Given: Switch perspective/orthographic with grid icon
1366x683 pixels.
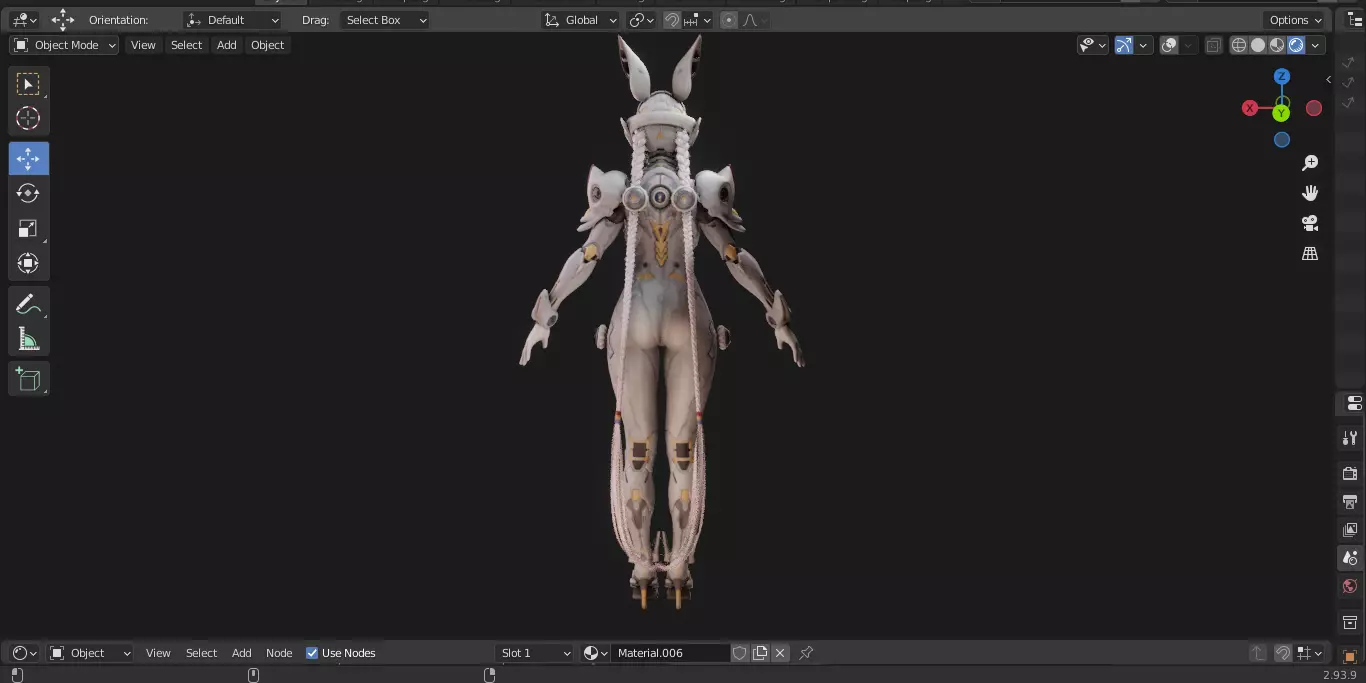Looking at the screenshot, I should click(x=1310, y=253).
